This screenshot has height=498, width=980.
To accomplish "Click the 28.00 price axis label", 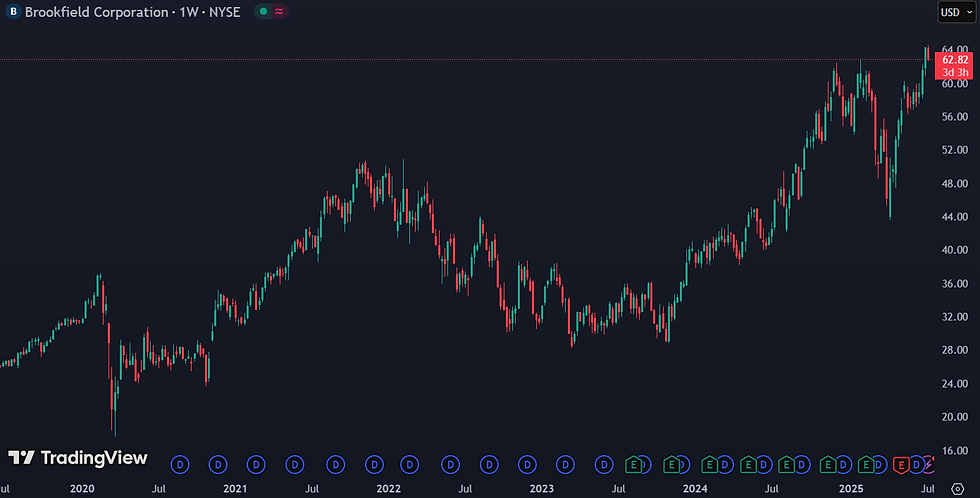I will click(x=954, y=350).
